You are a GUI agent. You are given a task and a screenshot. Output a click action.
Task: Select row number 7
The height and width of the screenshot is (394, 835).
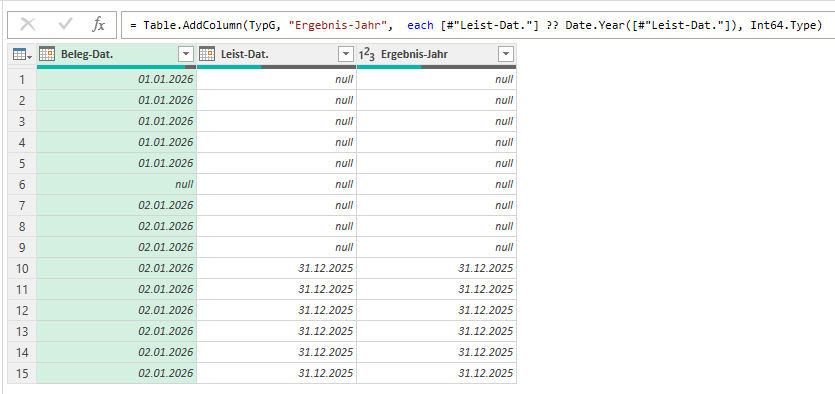pos(22,205)
